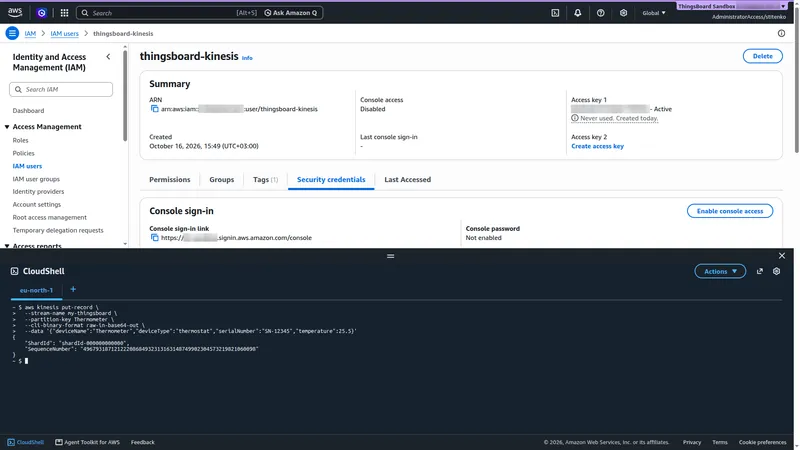Open the notifications bell icon
This screenshot has height=450, width=800.
[578, 13]
